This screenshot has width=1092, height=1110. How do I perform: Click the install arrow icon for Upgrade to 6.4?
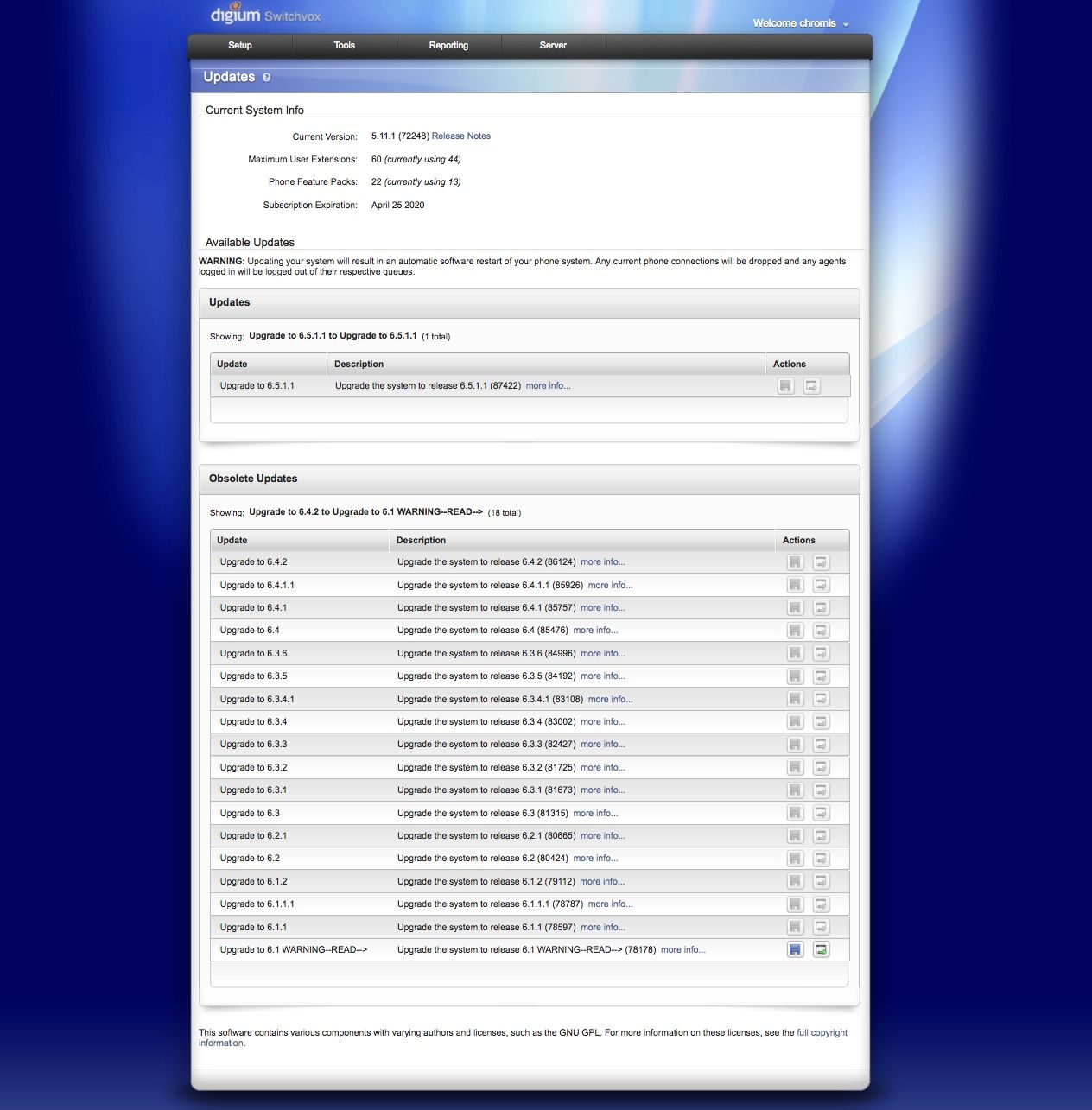click(822, 631)
